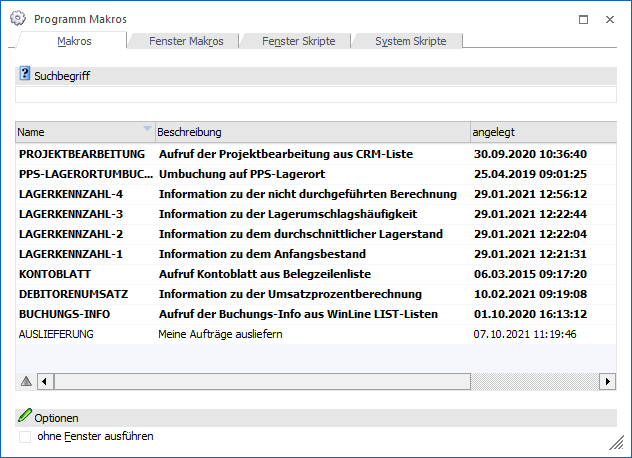The height and width of the screenshot is (458, 632).
Task: Click the question mark icon beside Suchbegriff
Action: (x=25, y=75)
